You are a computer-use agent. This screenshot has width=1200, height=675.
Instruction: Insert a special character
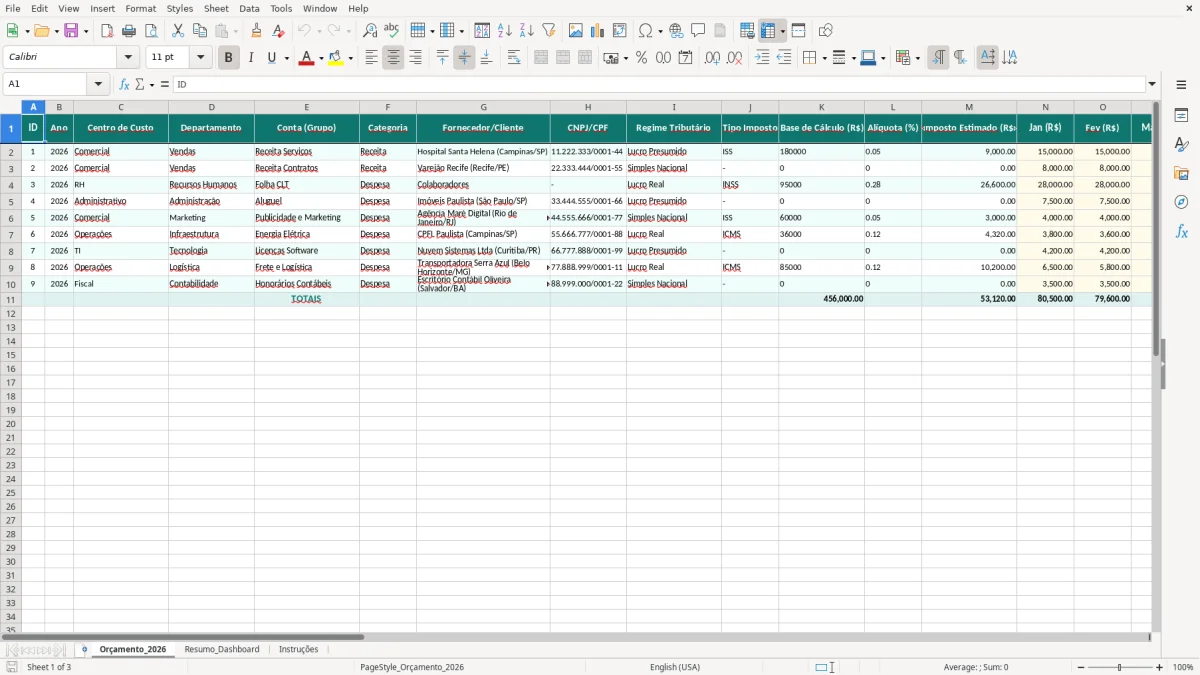click(647, 29)
